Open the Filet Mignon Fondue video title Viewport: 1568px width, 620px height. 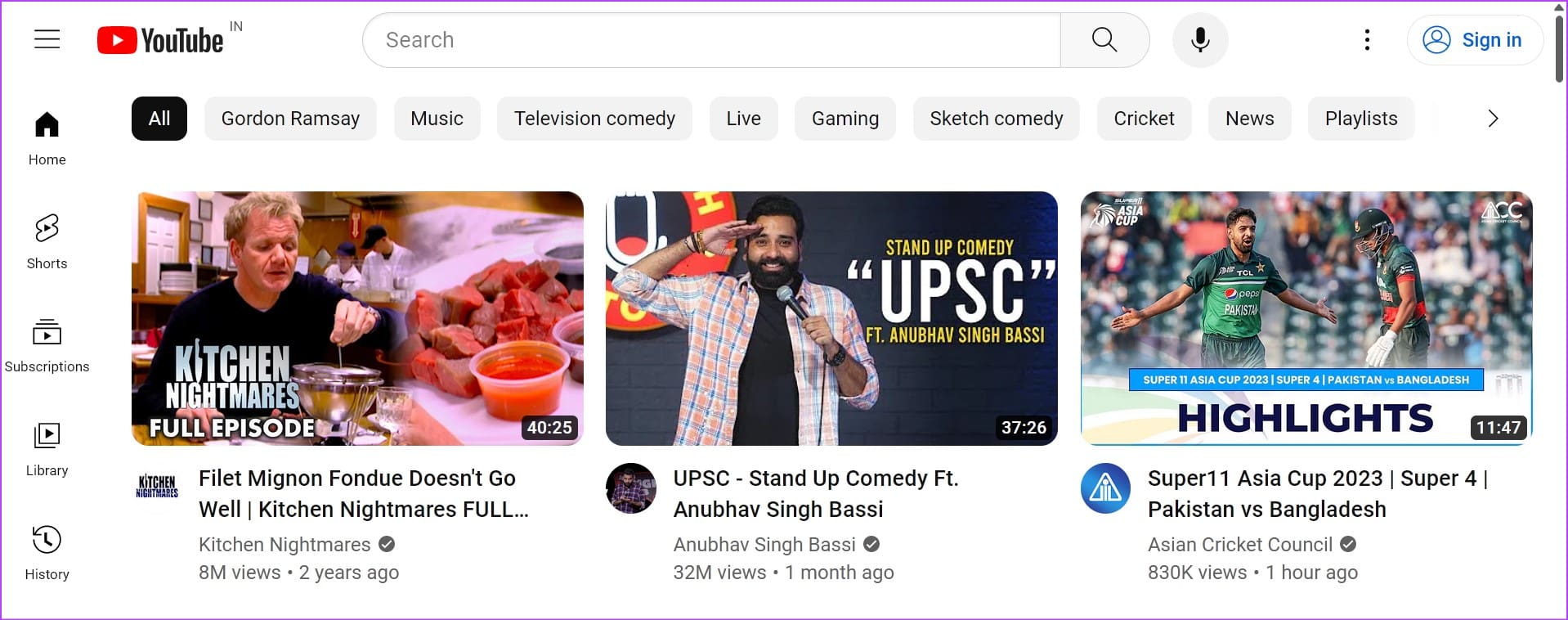[x=364, y=494]
